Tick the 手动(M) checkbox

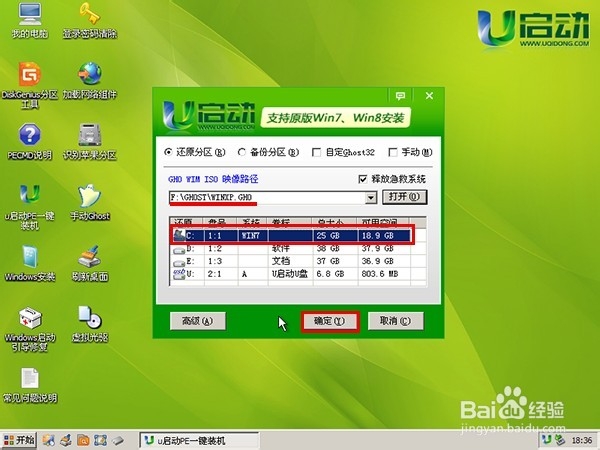[x=393, y=153]
